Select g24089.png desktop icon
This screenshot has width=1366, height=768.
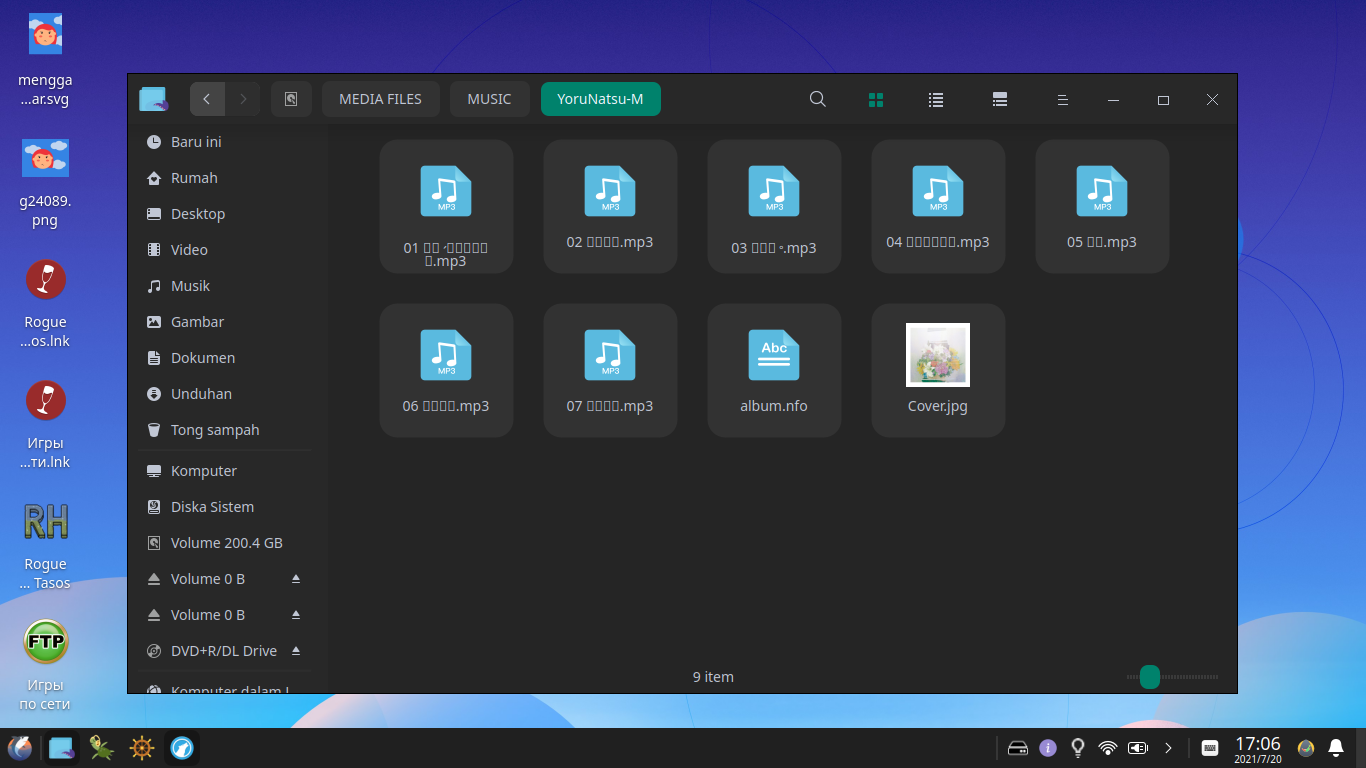coord(45,181)
